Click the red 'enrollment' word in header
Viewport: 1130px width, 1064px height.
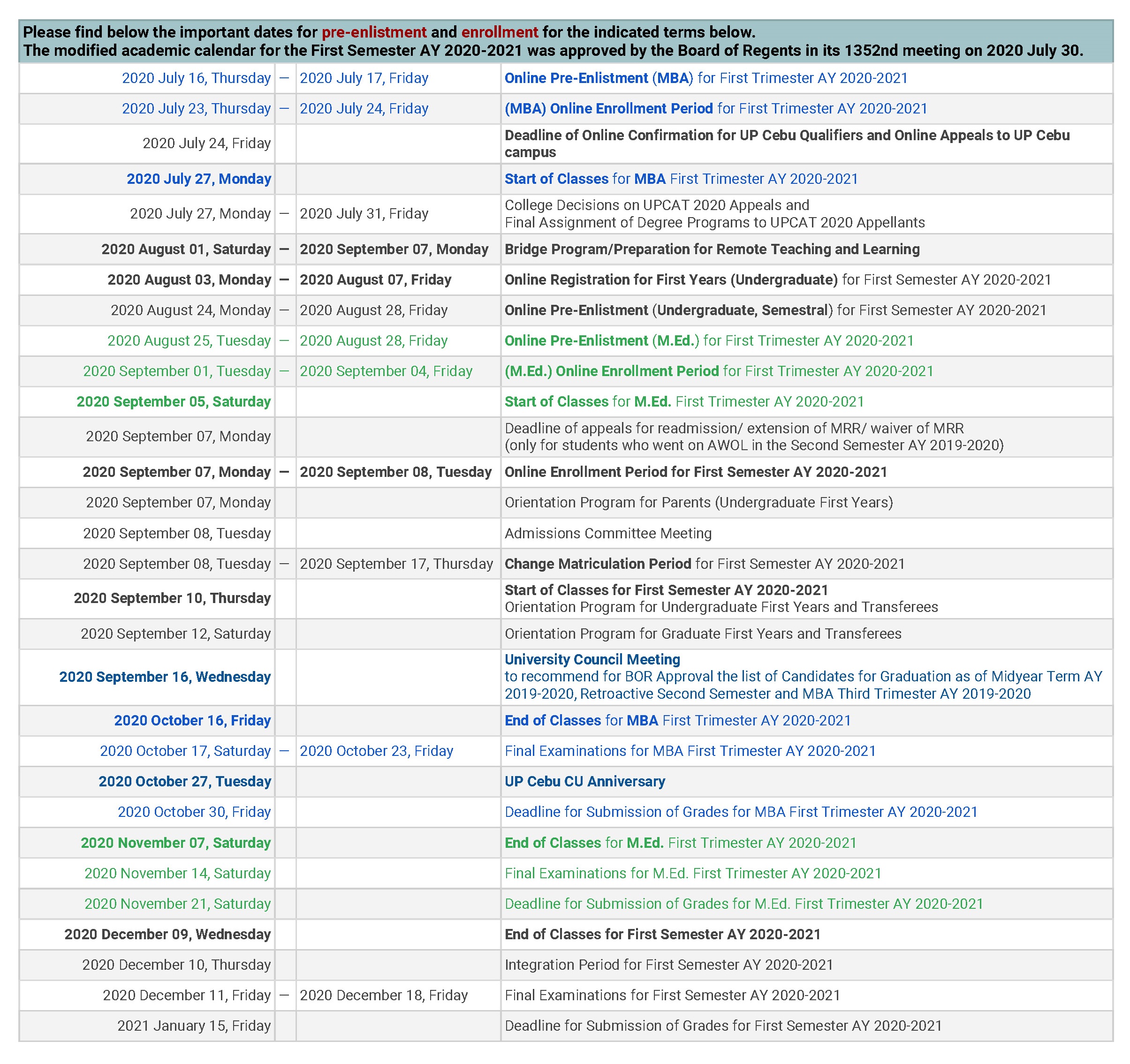[500, 32]
